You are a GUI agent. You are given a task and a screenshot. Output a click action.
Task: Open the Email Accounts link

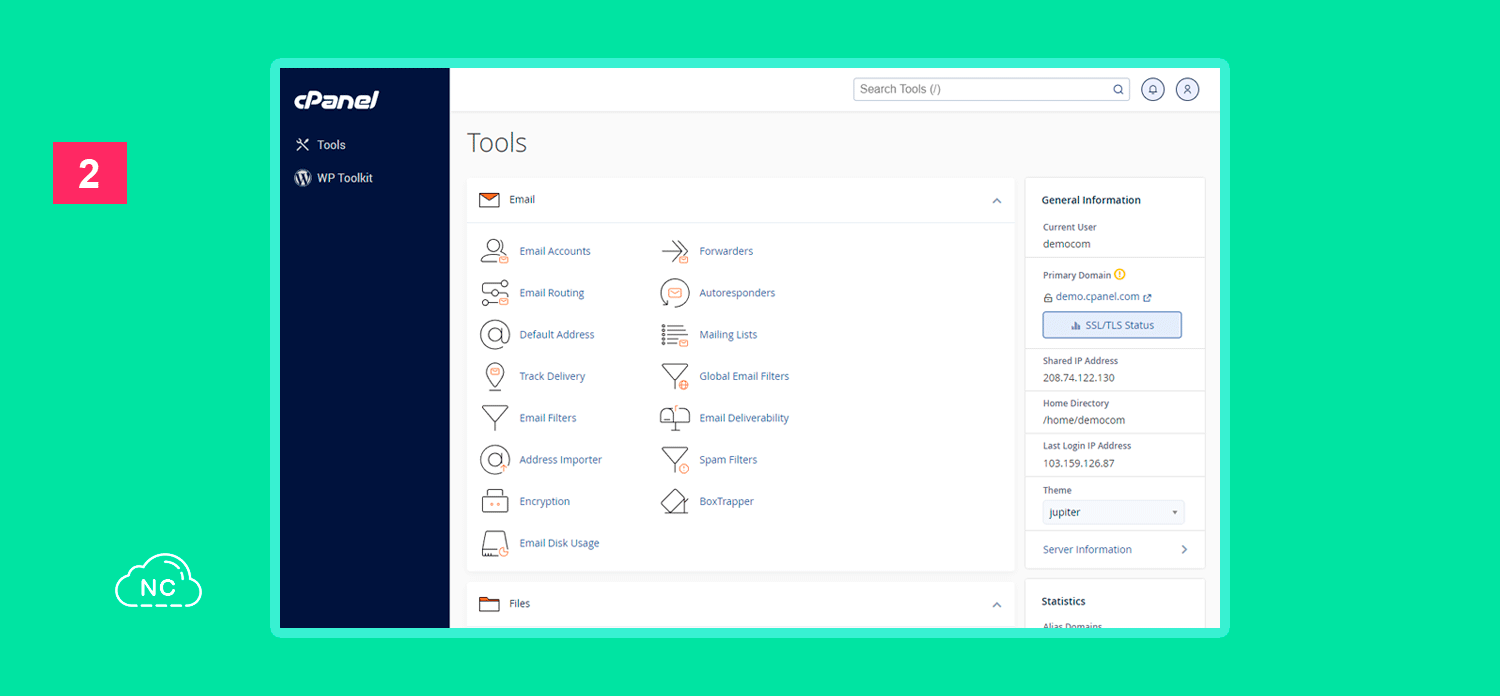click(x=555, y=251)
